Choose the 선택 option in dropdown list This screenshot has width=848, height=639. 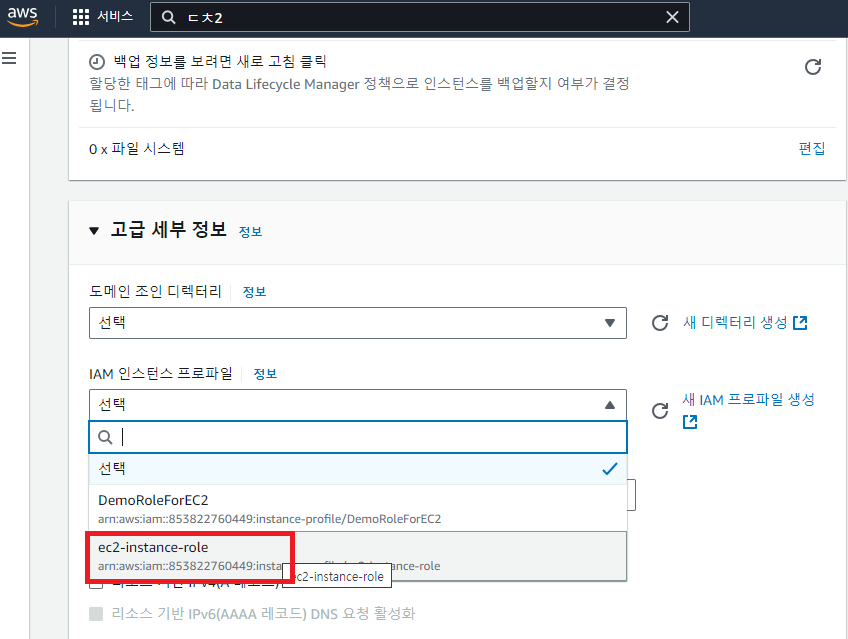tap(357, 469)
